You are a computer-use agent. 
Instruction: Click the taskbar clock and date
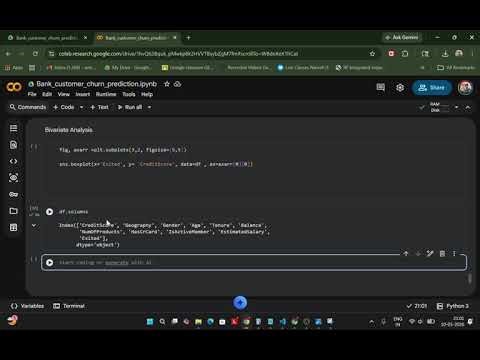tap(453, 321)
